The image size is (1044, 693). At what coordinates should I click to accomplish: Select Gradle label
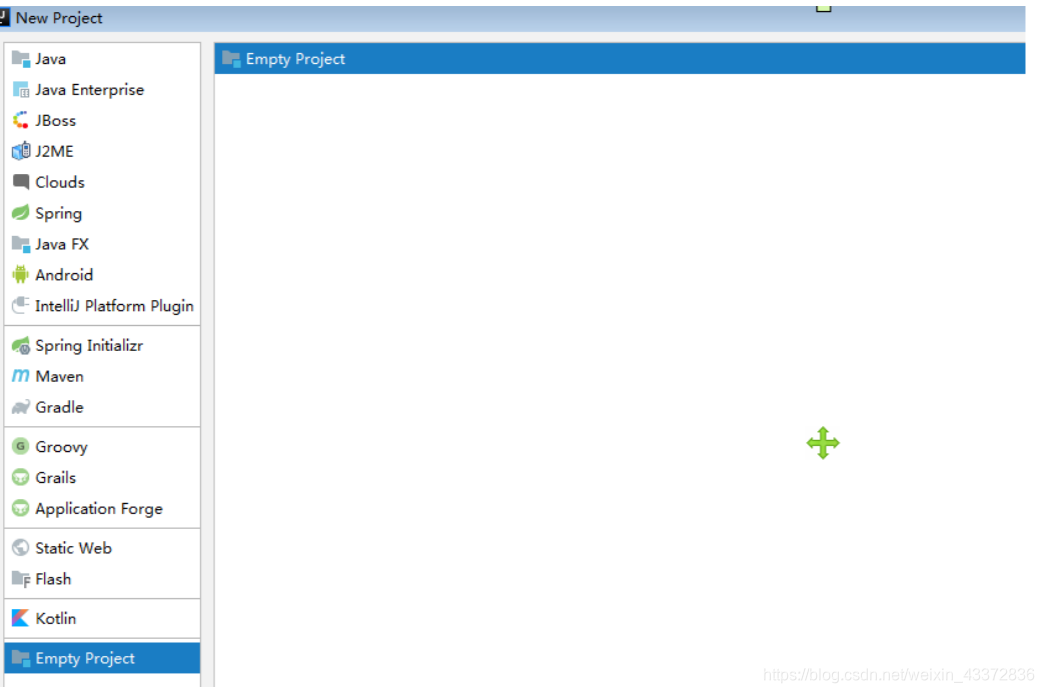[x=59, y=407]
